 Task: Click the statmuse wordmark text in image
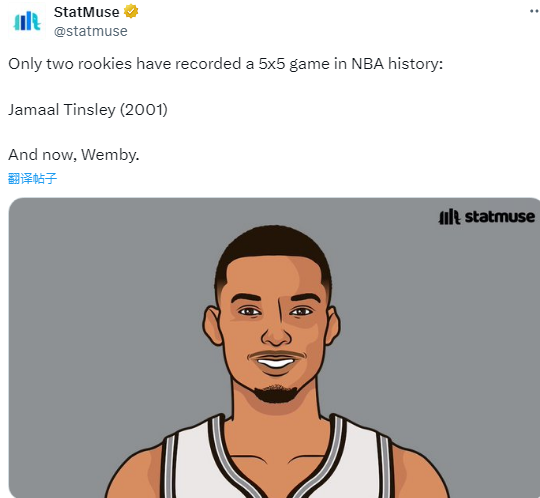pos(500,217)
